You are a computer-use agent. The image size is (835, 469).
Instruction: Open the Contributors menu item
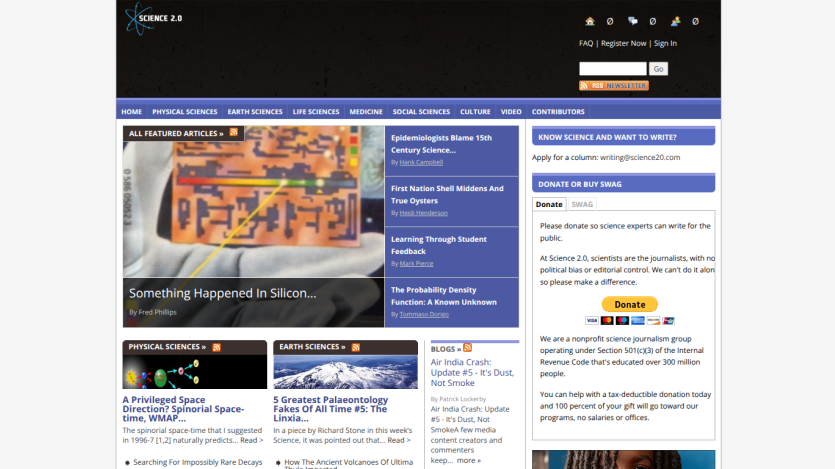558,112
